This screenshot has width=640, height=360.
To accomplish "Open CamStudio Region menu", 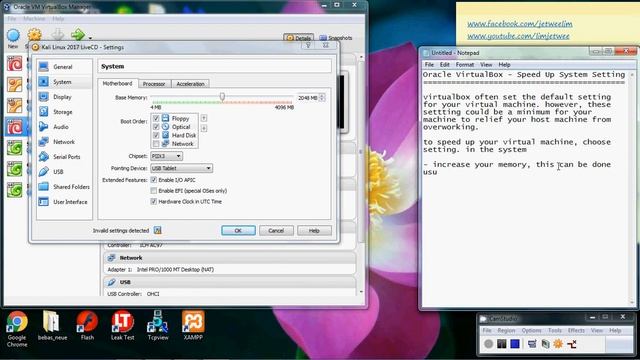I will tap(506, 331).
